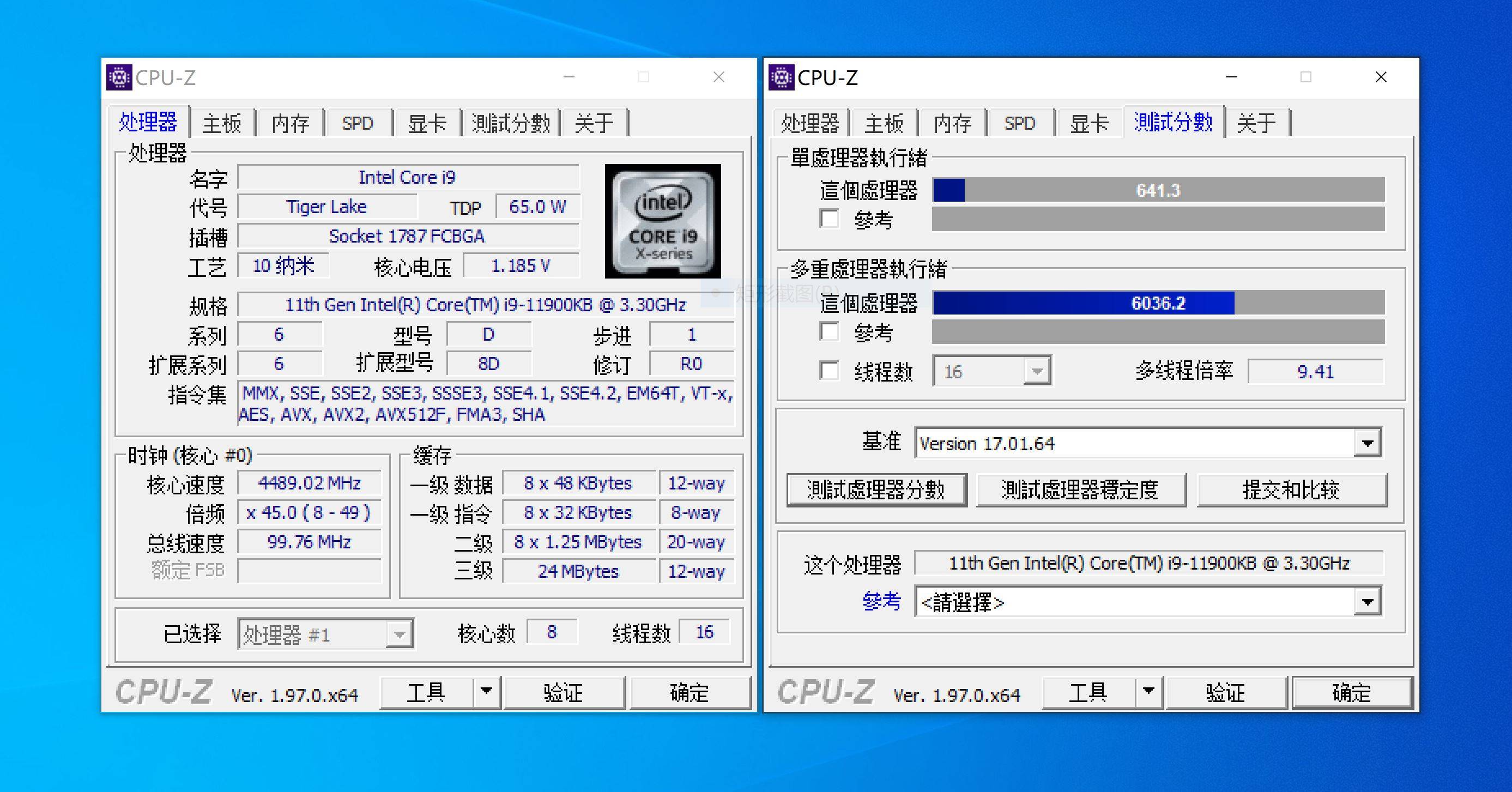The width and height of the screenshot is (1512, 792).
Task: Open 显卡 tab in right window
Action: (x=1089, y=123)
